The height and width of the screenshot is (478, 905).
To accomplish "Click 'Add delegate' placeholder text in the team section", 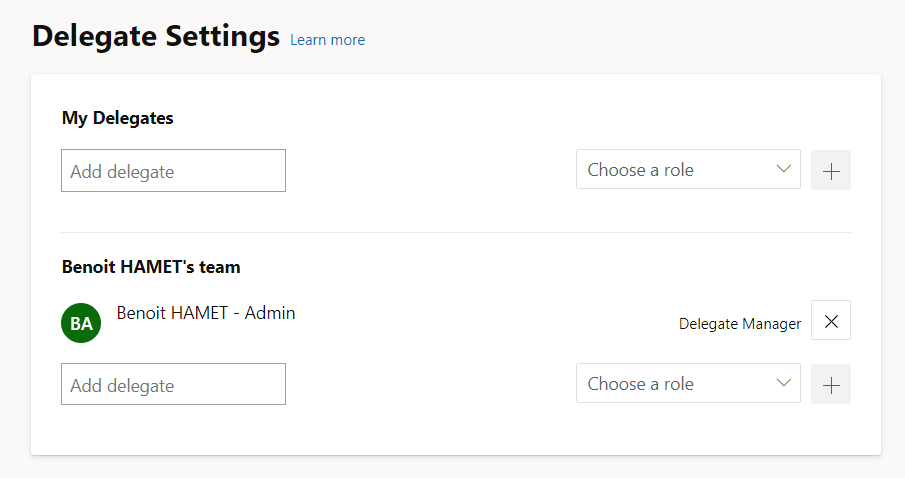I will tap(122, 386).
